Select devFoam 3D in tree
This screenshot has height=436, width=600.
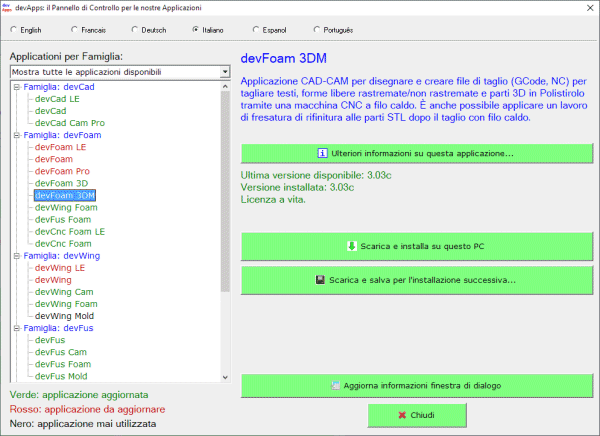coord(61,183)
